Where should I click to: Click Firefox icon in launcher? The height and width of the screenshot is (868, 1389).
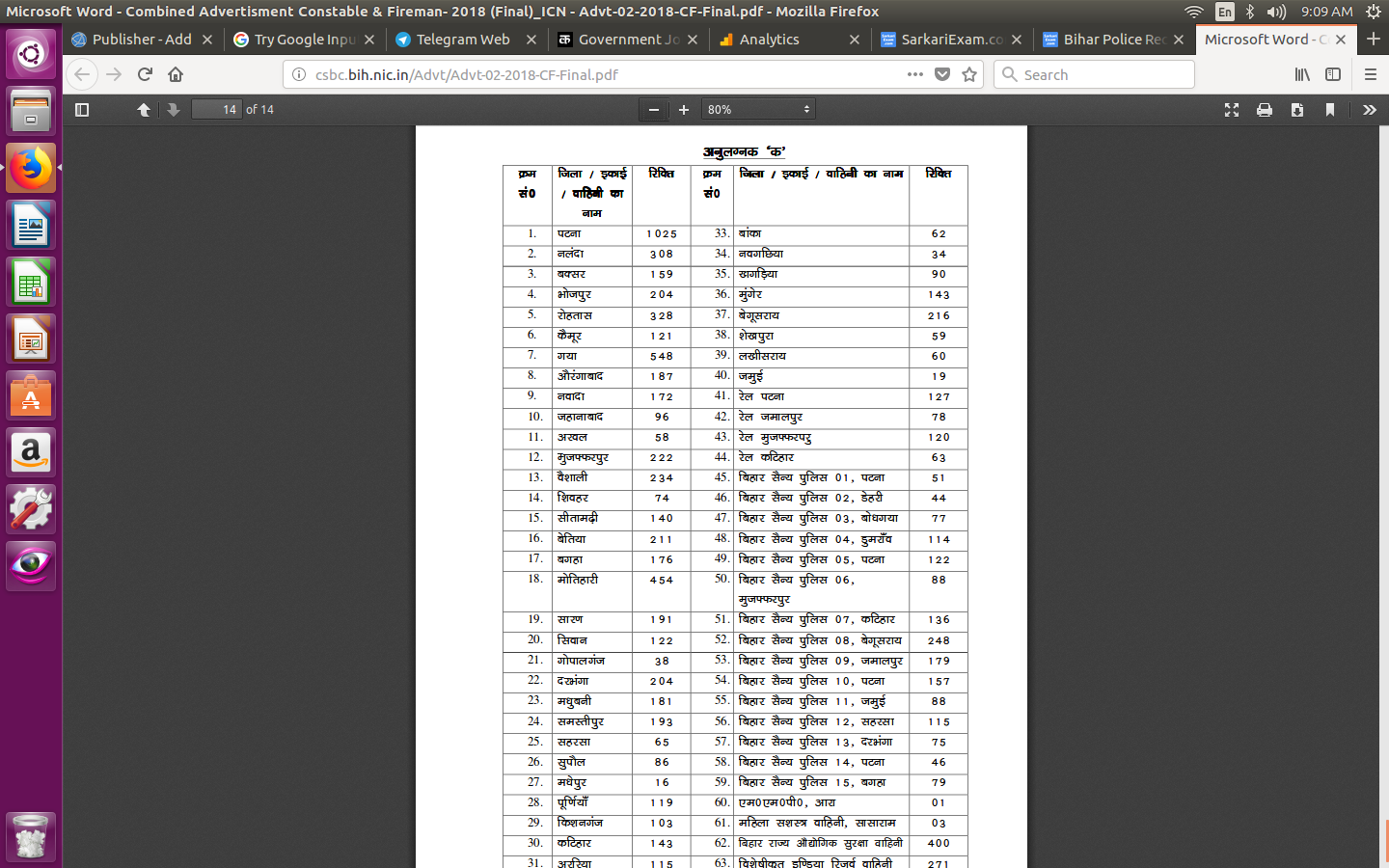coord(31,168)
